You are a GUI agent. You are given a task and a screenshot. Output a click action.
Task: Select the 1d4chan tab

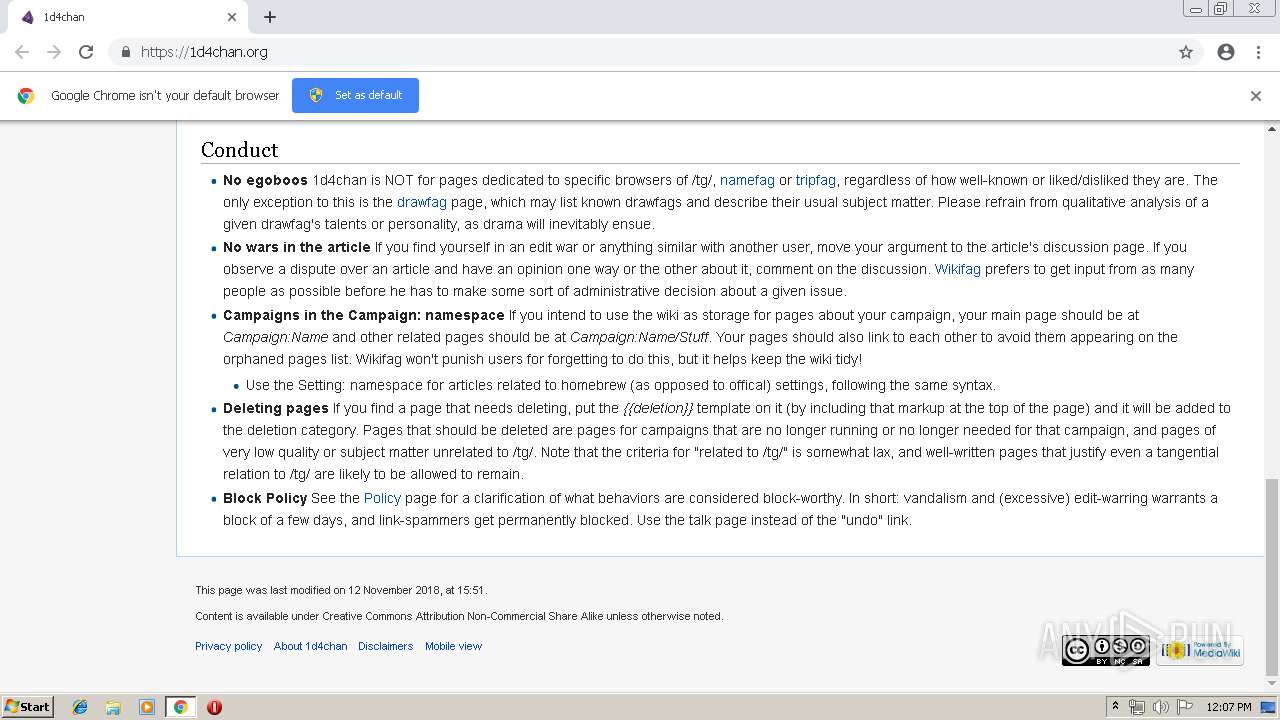tap(128, 17)
